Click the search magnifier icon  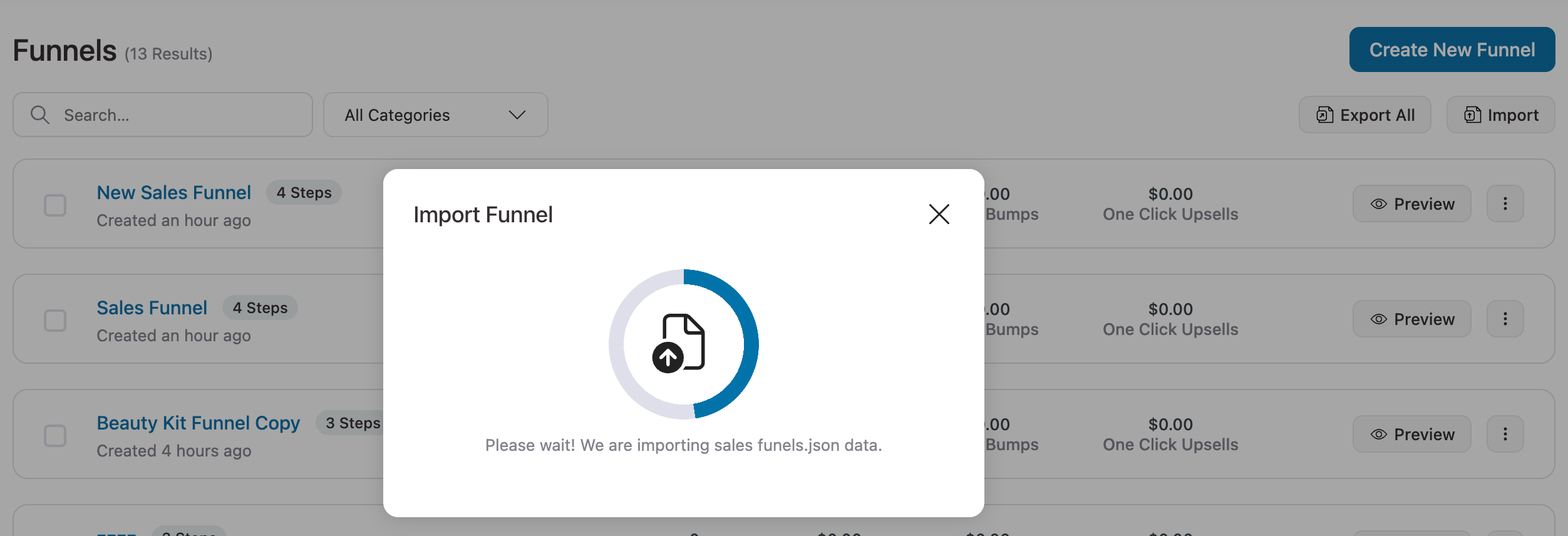(40, 115)
